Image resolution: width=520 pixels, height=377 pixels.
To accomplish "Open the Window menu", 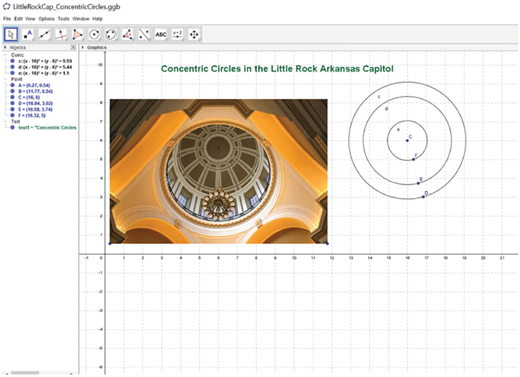I will click(x=81, y=19).
